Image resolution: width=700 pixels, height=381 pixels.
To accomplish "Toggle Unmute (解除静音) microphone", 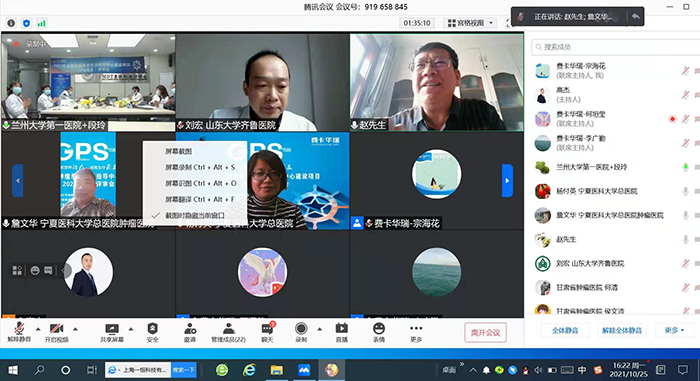I will pyautogui.click(x=19, y=333).
